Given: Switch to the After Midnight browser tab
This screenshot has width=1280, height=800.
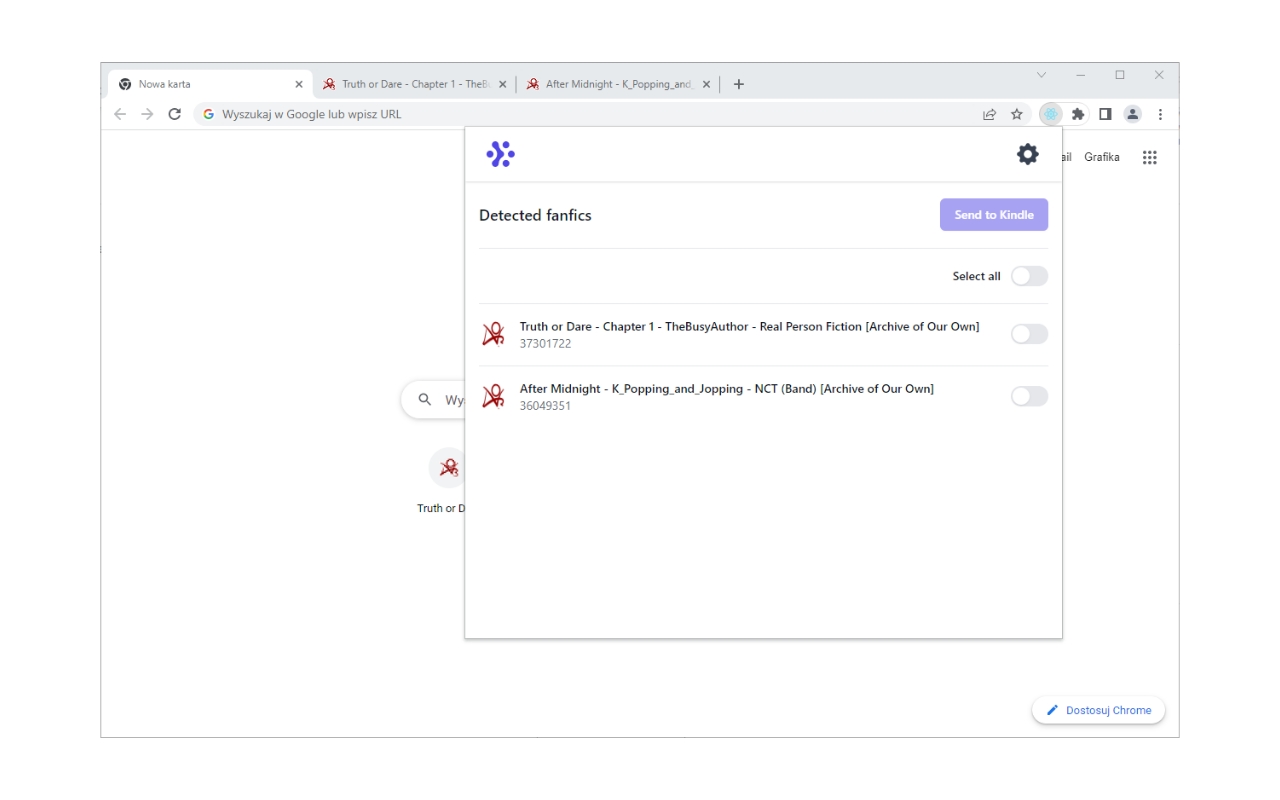Looking at the screenshot, I should (618, 84).
